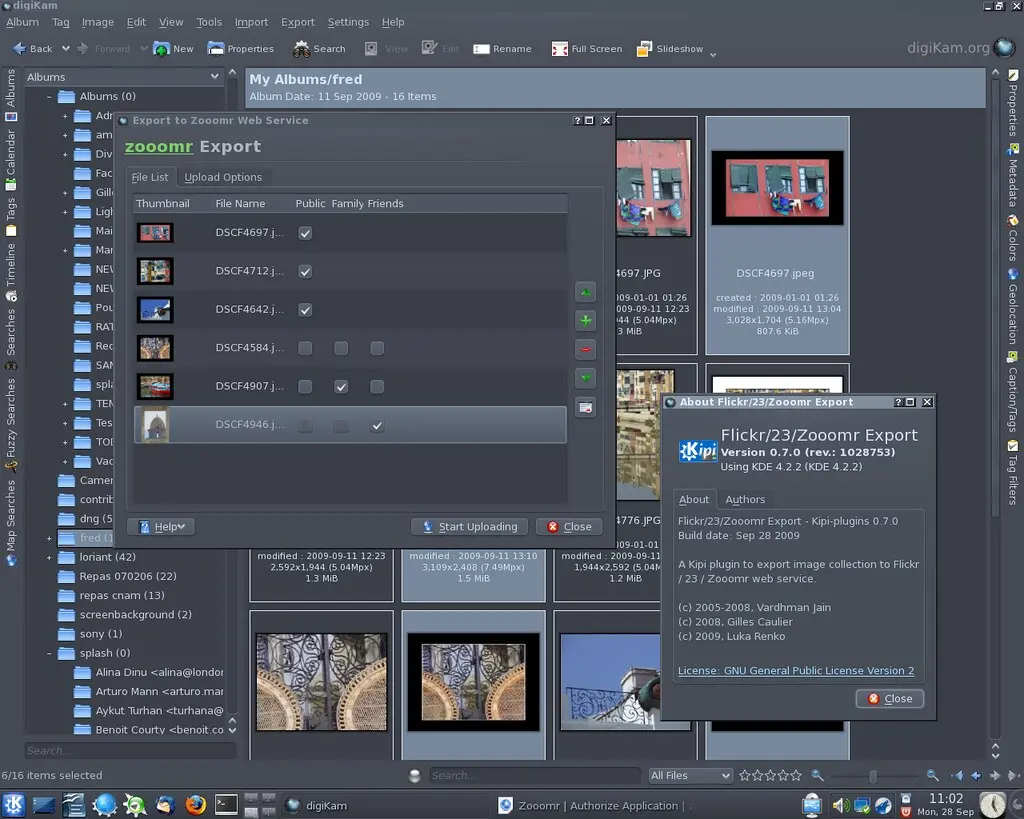Open the All Files filter dropdown
Image resolution: width=1024 pixels, height=819 pixels.
[x=689, y=775]
